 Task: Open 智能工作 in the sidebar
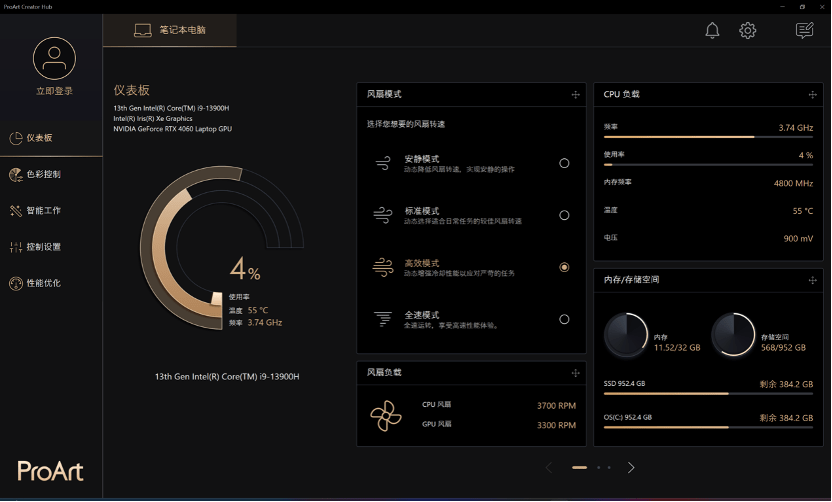(43, 210)
